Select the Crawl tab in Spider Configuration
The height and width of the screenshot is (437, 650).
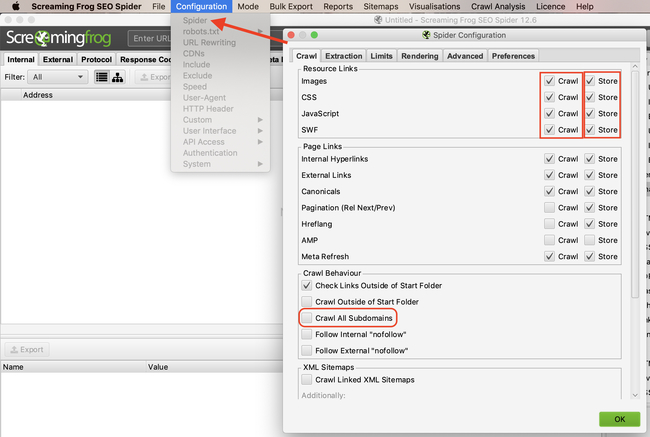point(306,56)
